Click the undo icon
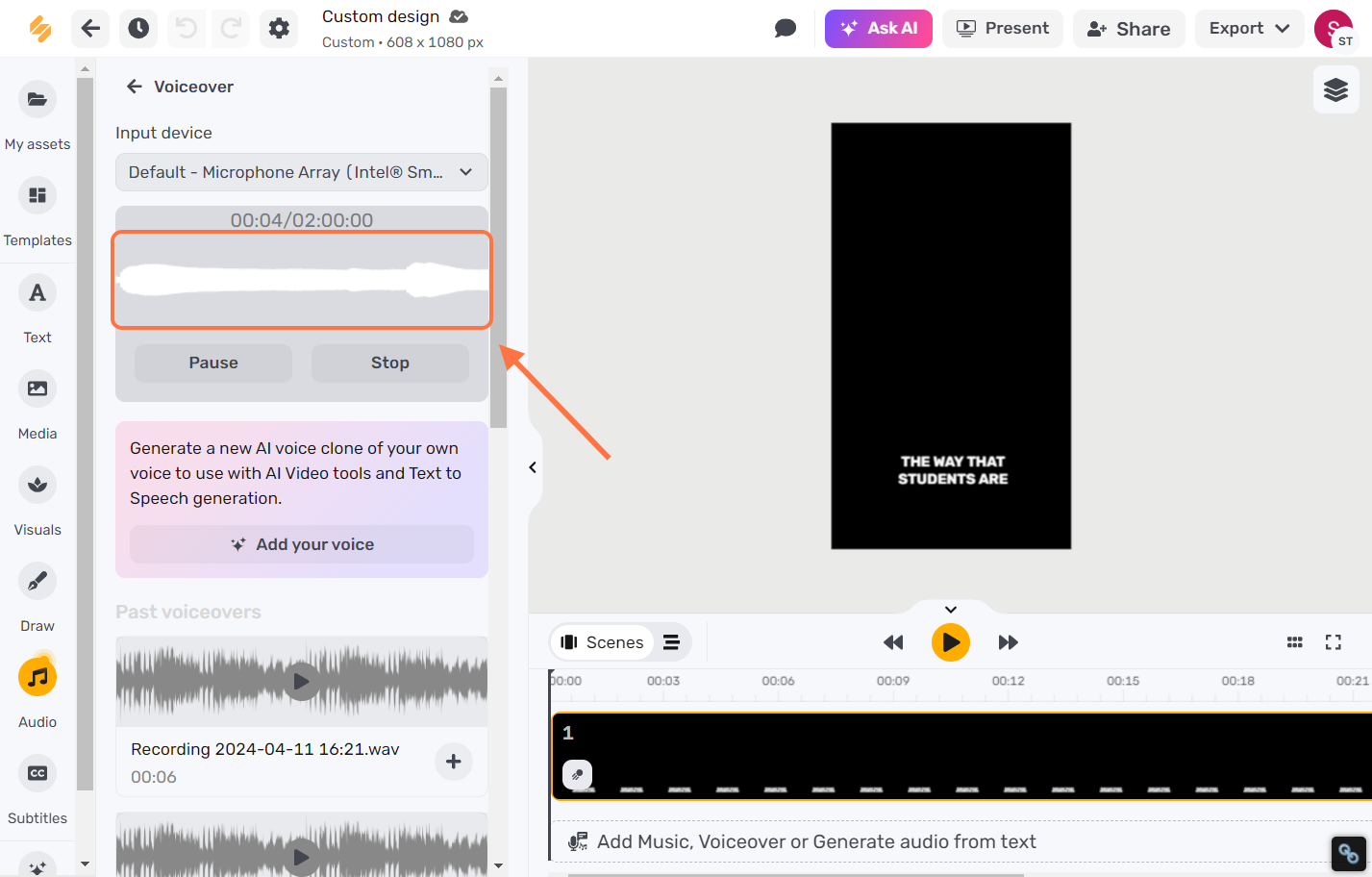 pos(187,29)
